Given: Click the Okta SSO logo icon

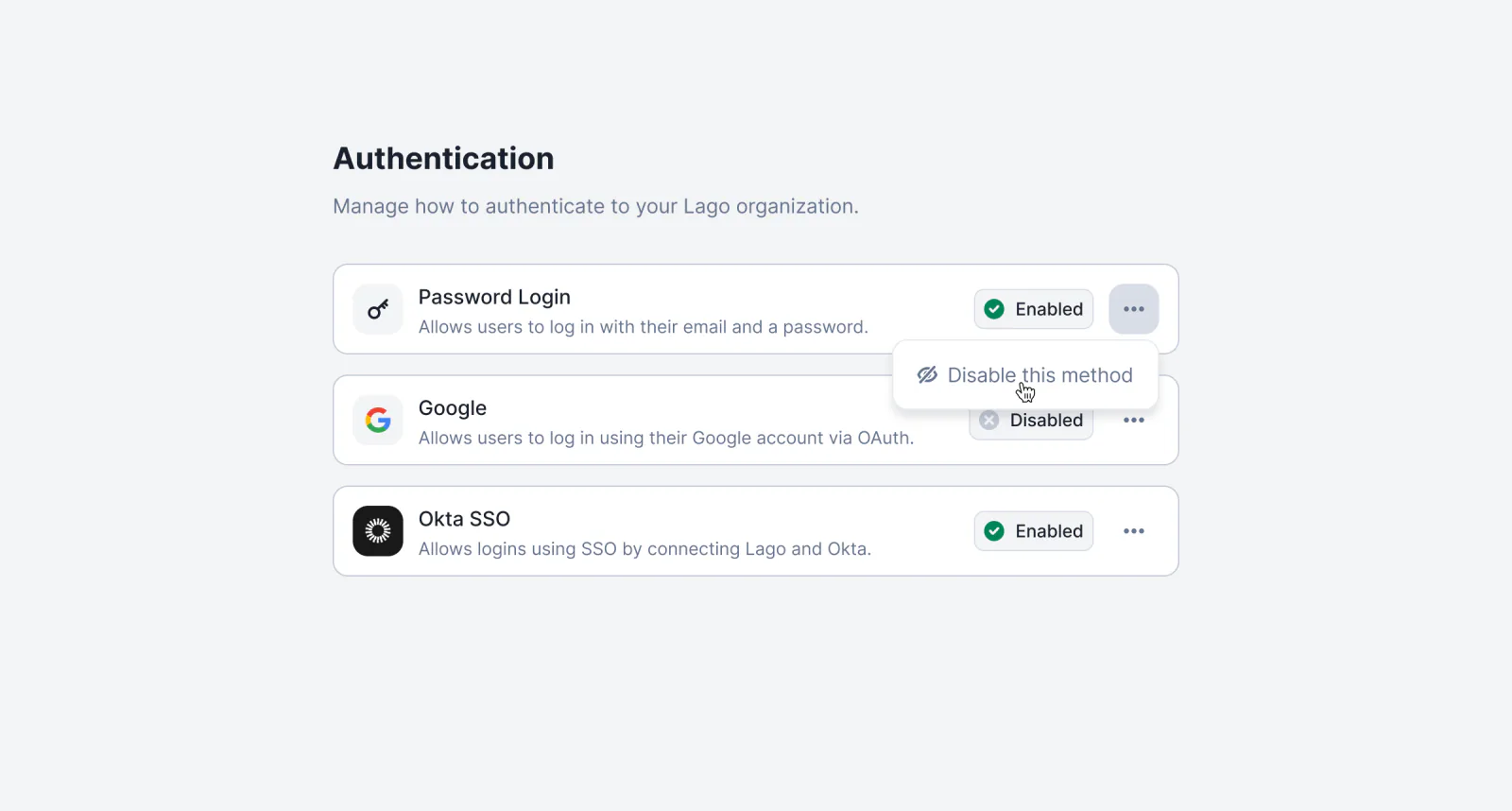Looking at the screenshot, I should coord(378,531).
